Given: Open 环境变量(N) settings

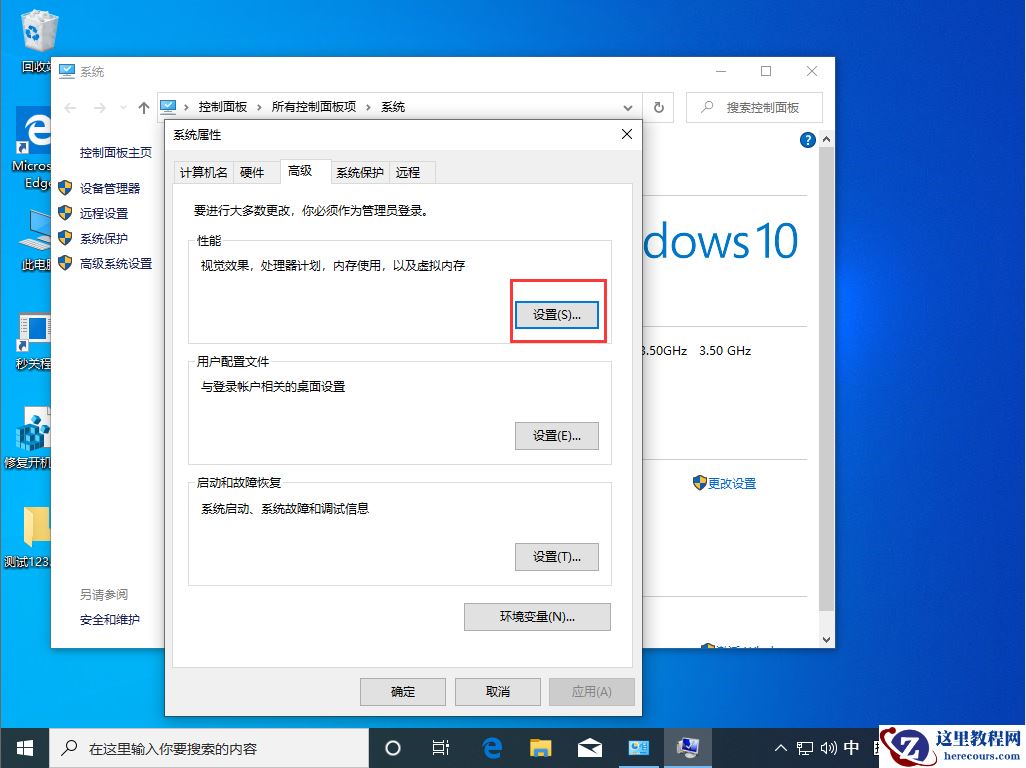Looking at the screenshot, I should [x=537, y=617].
